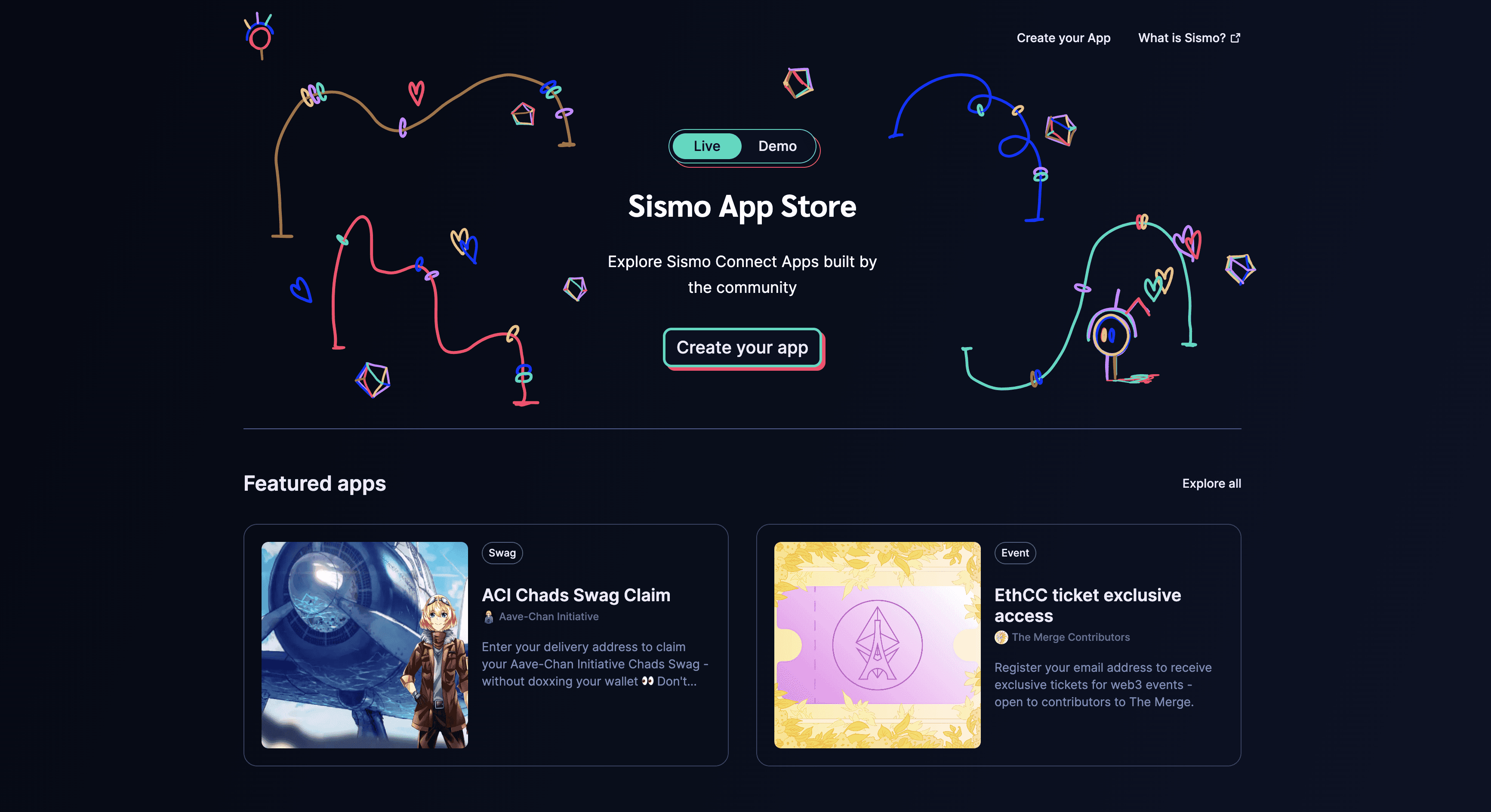Viewport: 1491px width, 812px height.
Task: Click the Aave-Chan Initiative avatar icon
Action: click(488, 617)
